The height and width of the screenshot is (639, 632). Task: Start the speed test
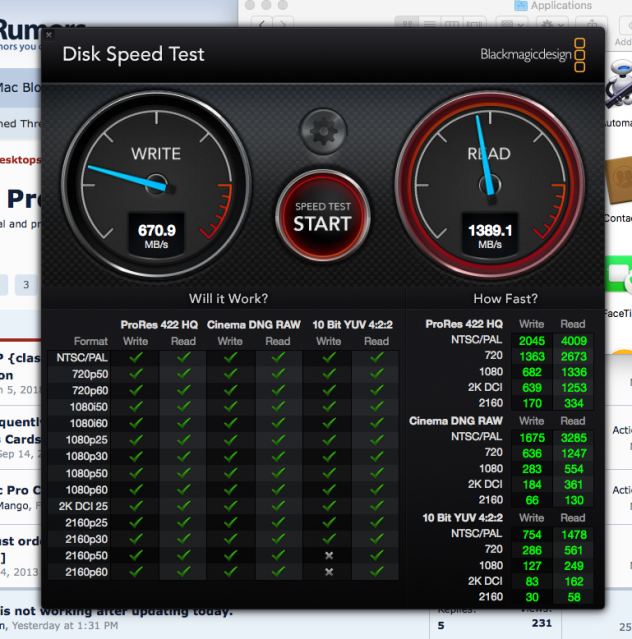(x=323, y=216)
